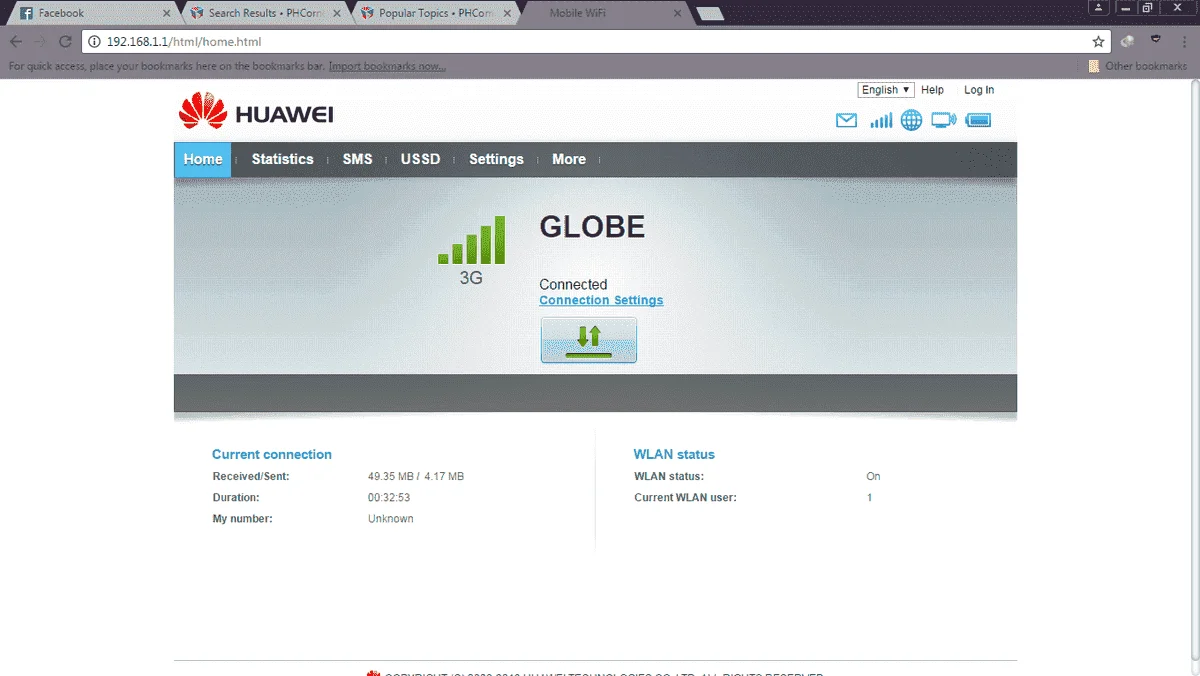Open the More menu
Screen dimensions: 1200x676
tap(569, 159)
